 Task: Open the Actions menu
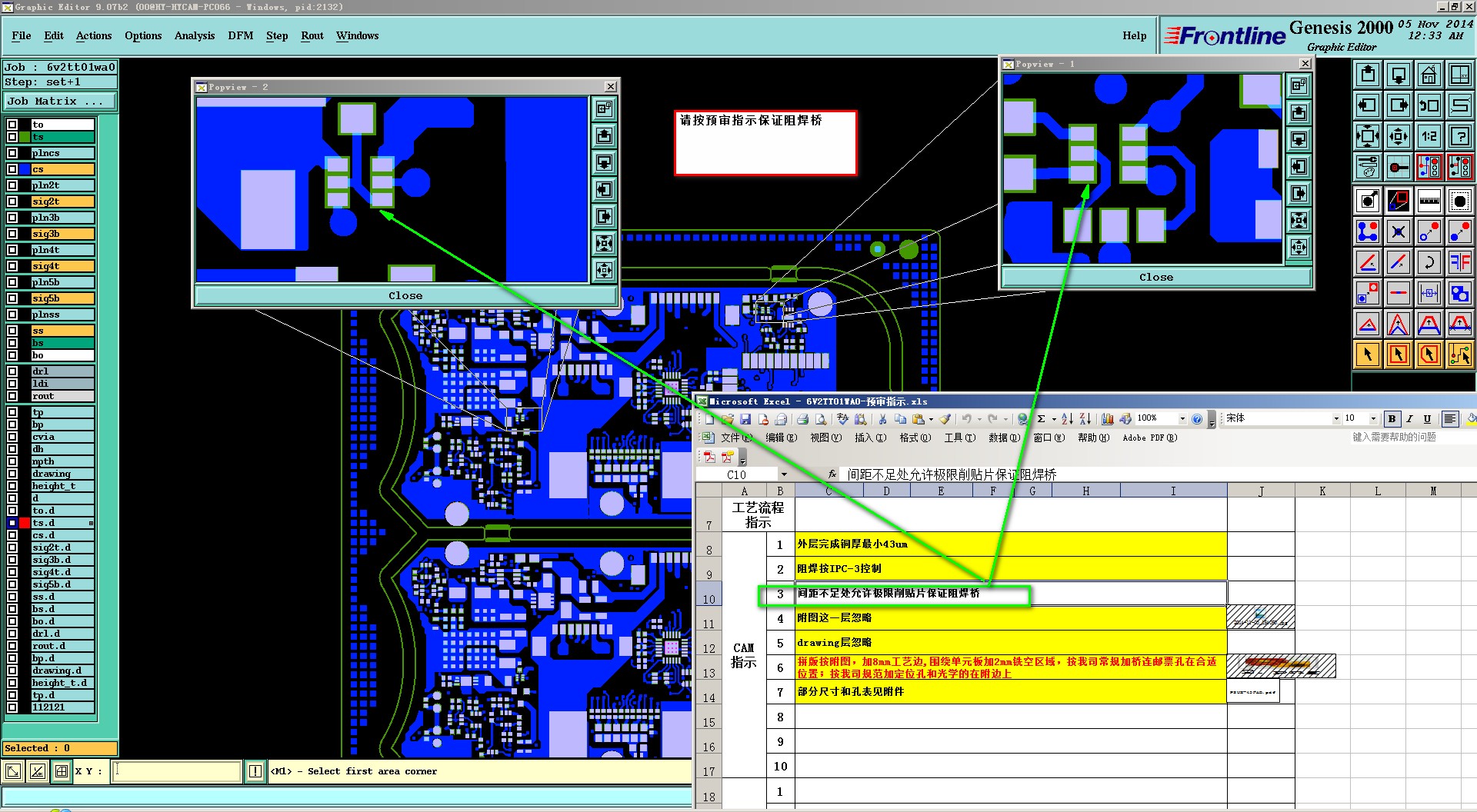[94, 35]
